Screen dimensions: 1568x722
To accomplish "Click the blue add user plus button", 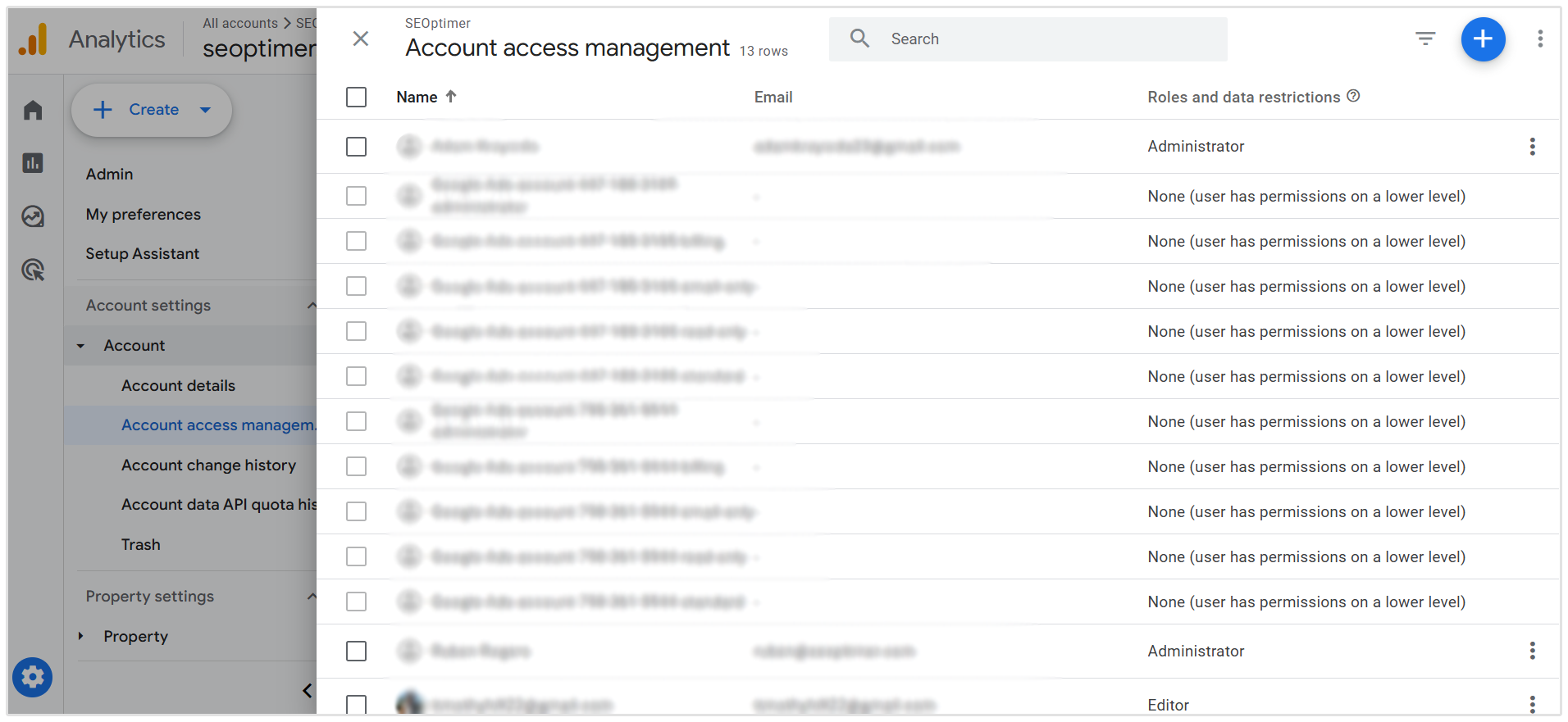I will pyautogui.click(x=1483, y=39).
